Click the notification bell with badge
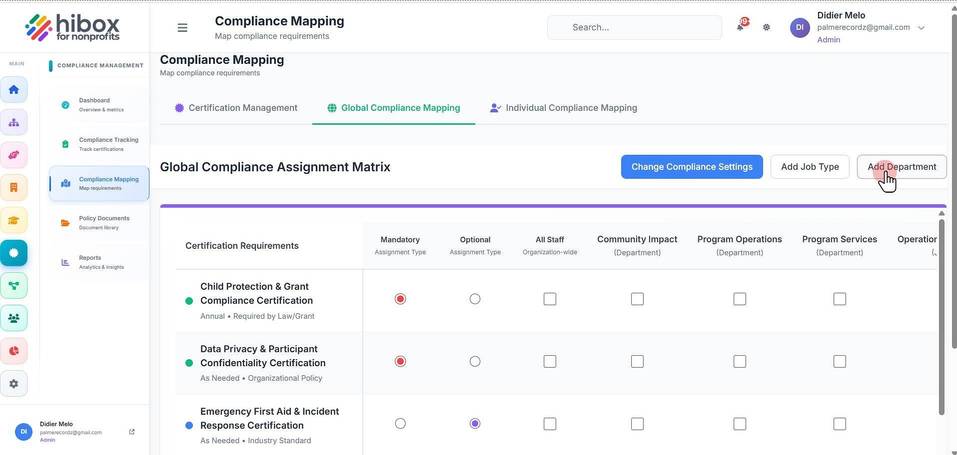This screenshot has height=455, width=957. (742, 26)
